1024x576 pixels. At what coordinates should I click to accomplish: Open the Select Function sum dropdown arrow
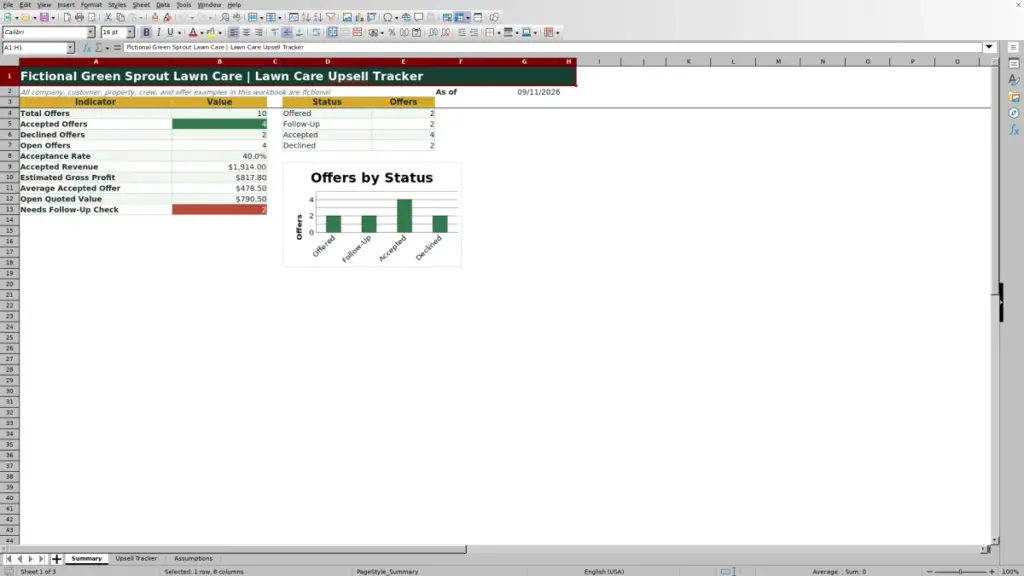pos(108,48)
